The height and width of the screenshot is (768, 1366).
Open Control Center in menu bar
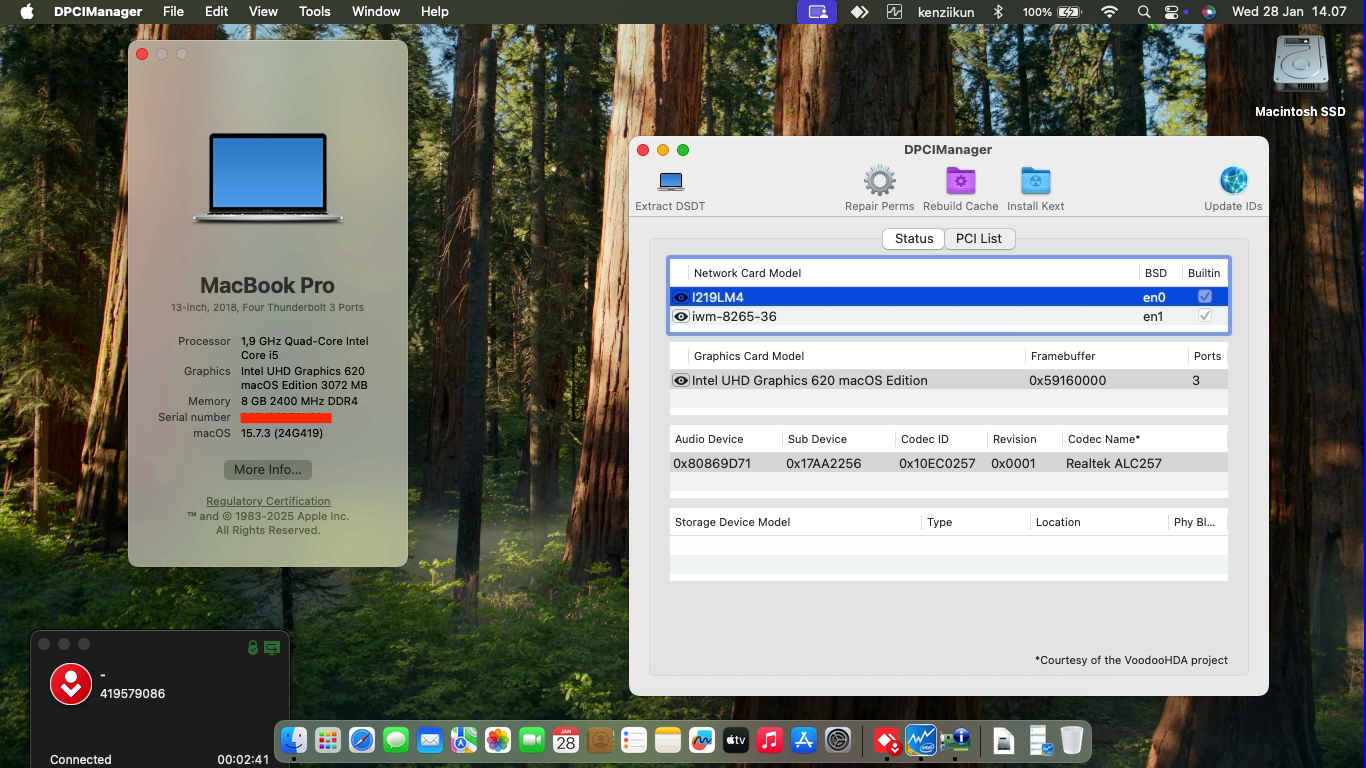1172,11
